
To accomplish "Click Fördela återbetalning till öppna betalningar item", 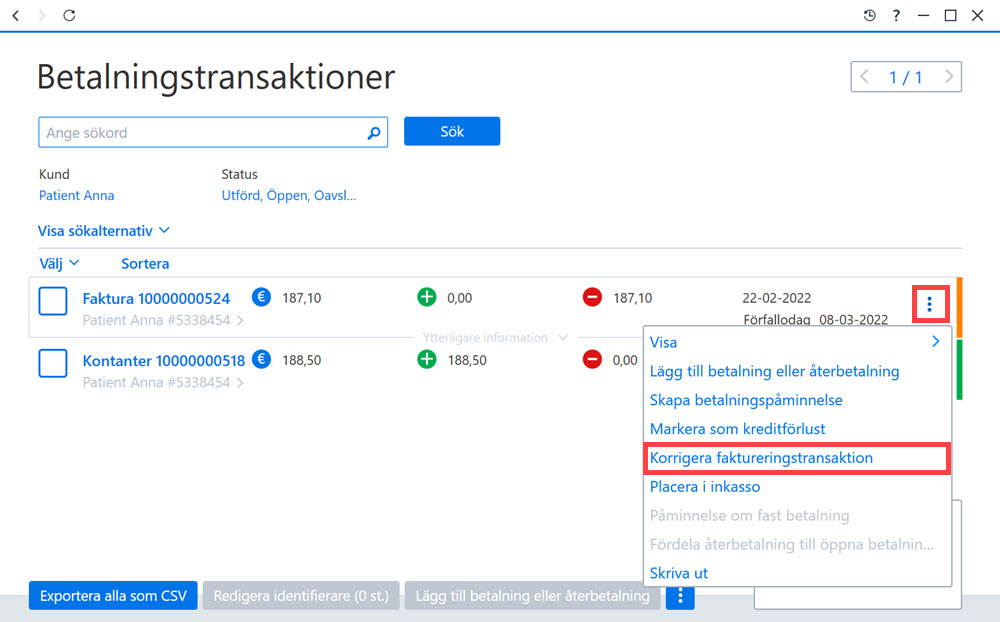I will [797, 544].
